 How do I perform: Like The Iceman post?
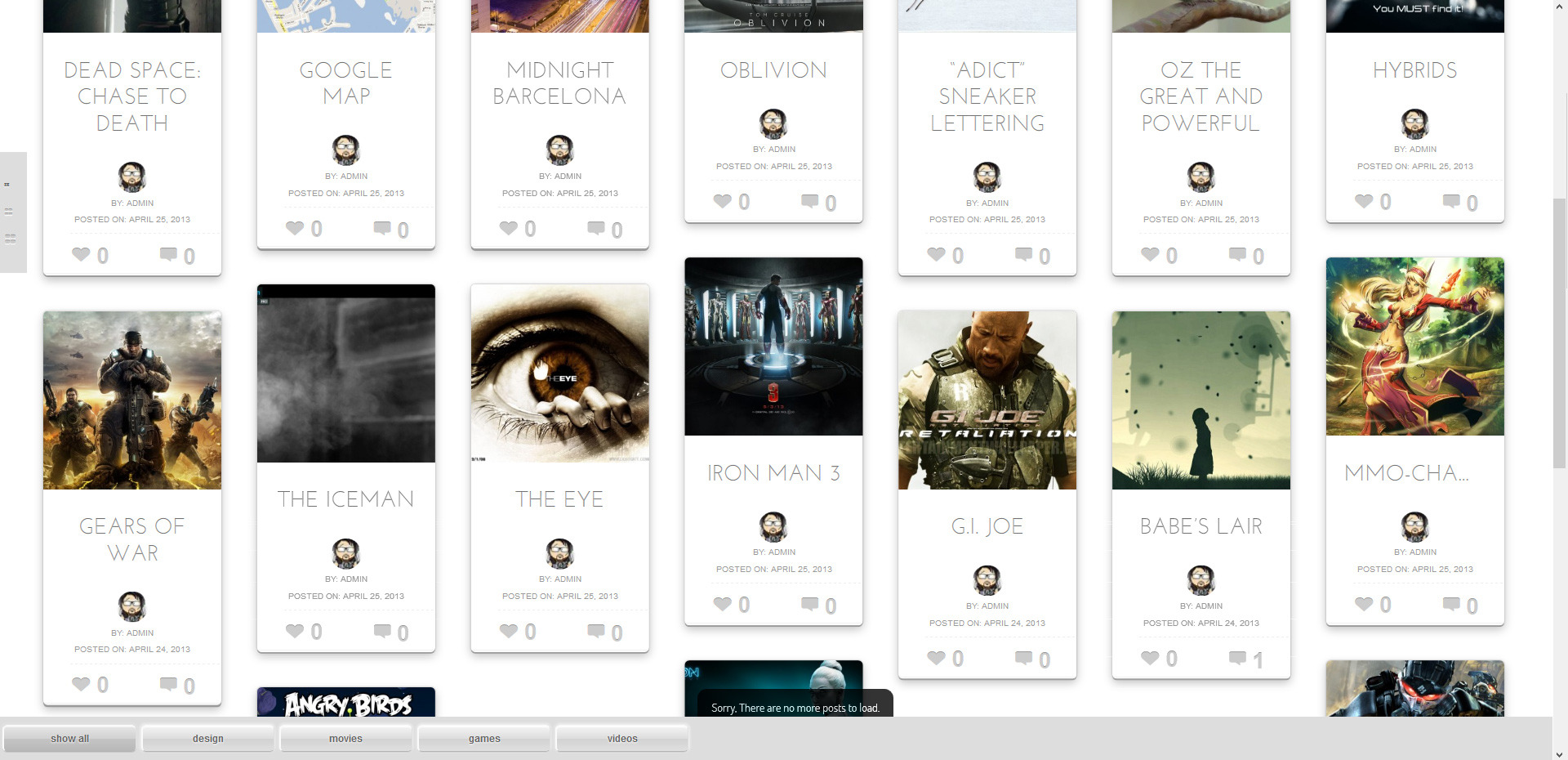(295, 631)
